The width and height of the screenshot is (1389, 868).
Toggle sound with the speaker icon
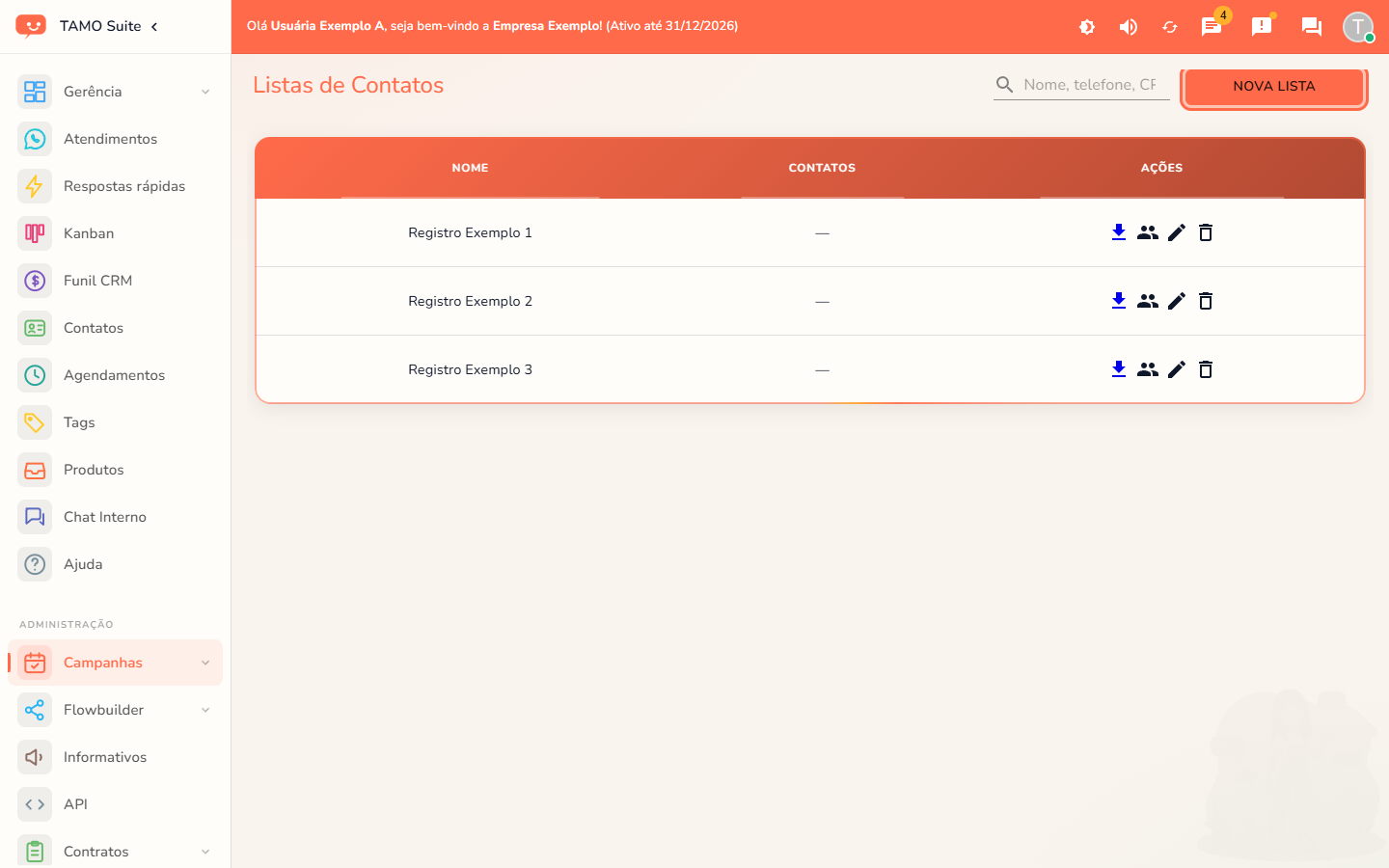tap(1129, 27)
